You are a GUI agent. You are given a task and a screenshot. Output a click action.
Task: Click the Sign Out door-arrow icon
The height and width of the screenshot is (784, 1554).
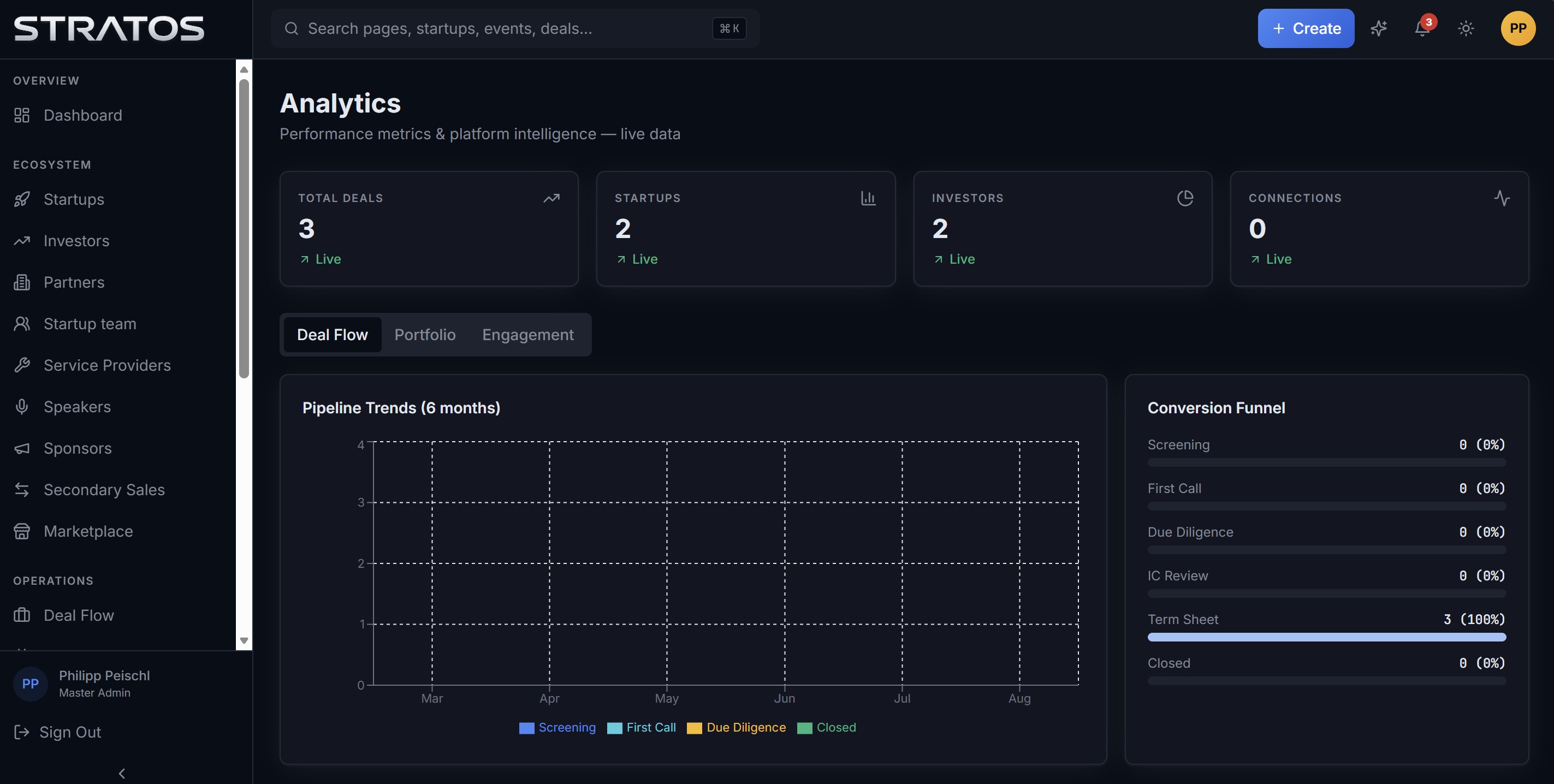(x=22, y=732)
